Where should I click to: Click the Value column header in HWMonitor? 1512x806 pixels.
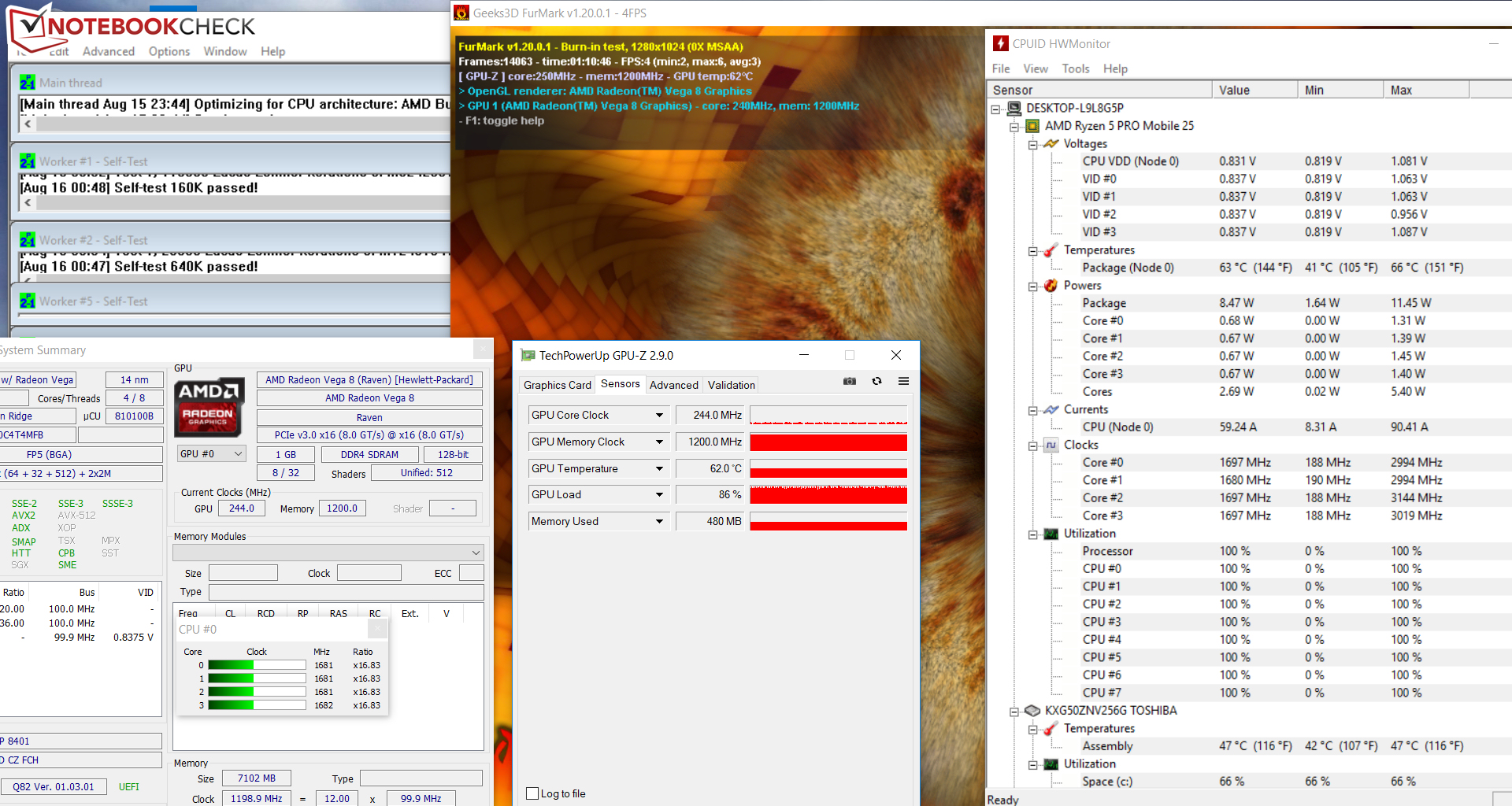click(x=1254, y=90)
